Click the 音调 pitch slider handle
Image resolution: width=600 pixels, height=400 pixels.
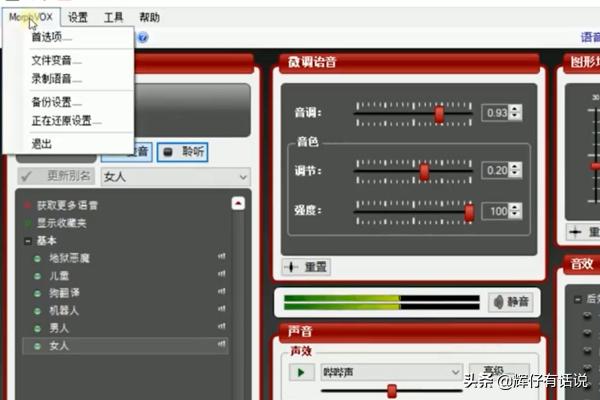(440, 114)
